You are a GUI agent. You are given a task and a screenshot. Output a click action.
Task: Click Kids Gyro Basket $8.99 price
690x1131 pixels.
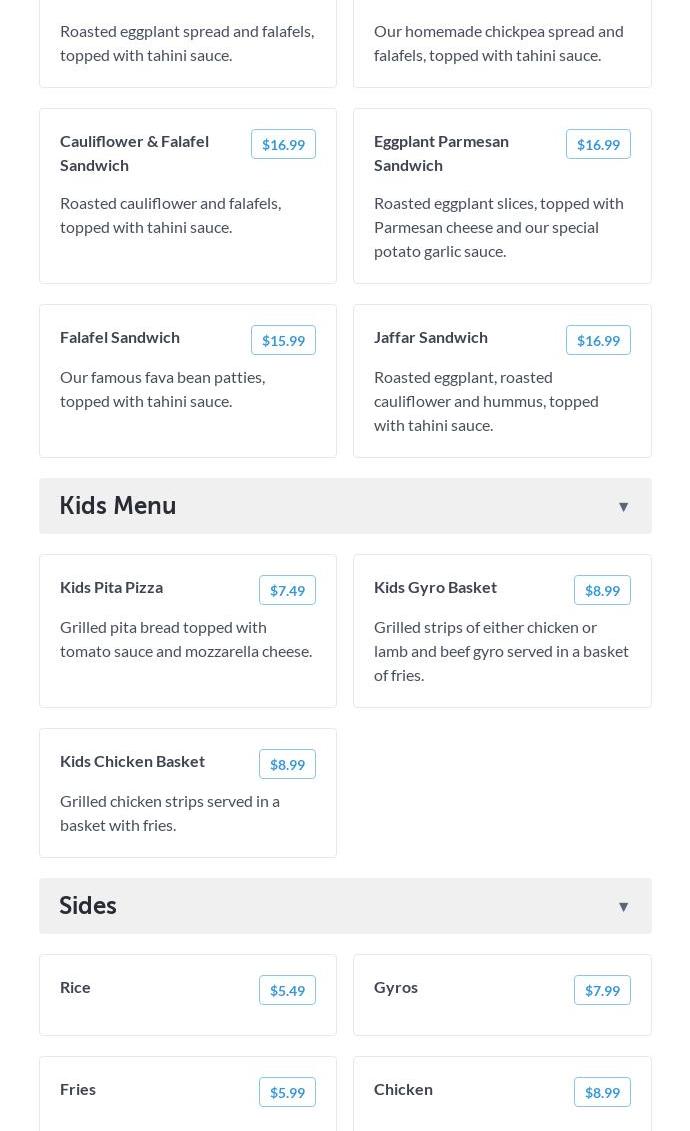602,591
